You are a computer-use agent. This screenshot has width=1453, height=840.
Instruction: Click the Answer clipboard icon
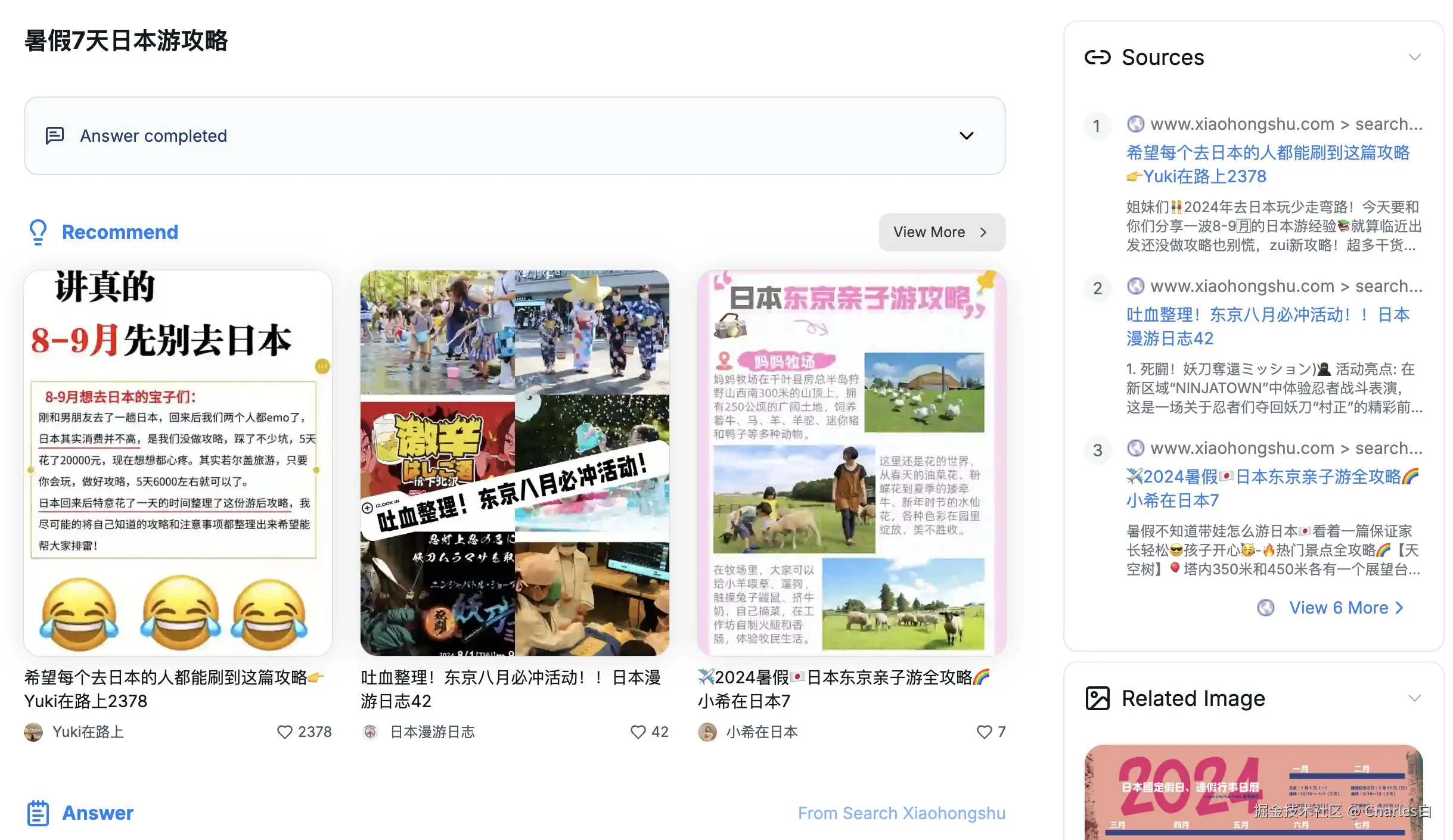(38, 813)
